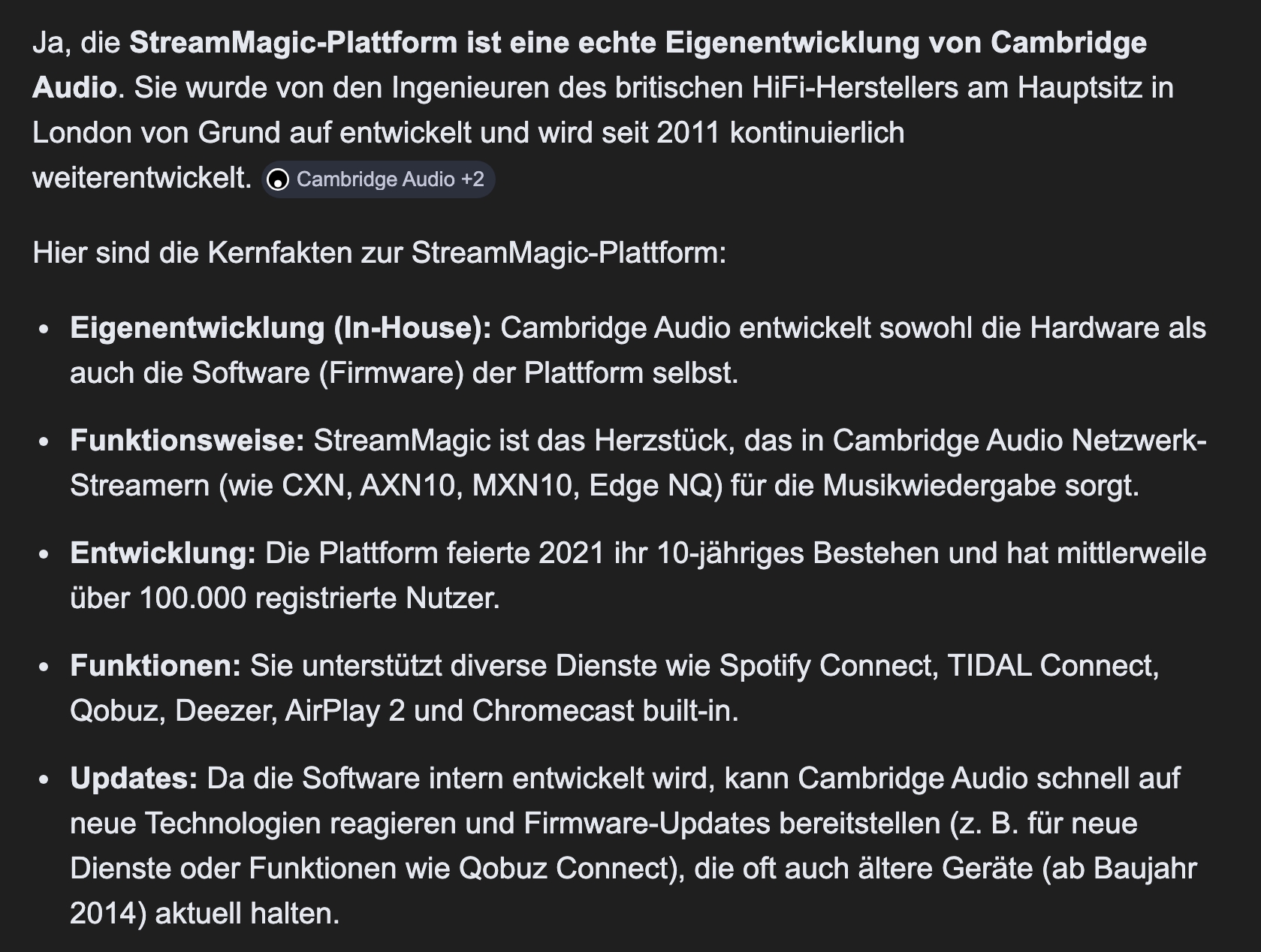
Task: Click the Cambridge Audio source favicon icon
Action: [x=278, y=180]
